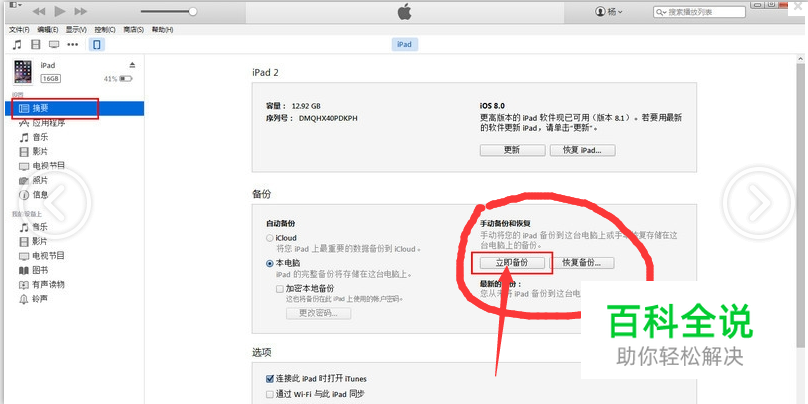This screenshot has width=808, height=404.
Task: Click the iPad device thumbnail in sidebar
Action: [23, 72]
